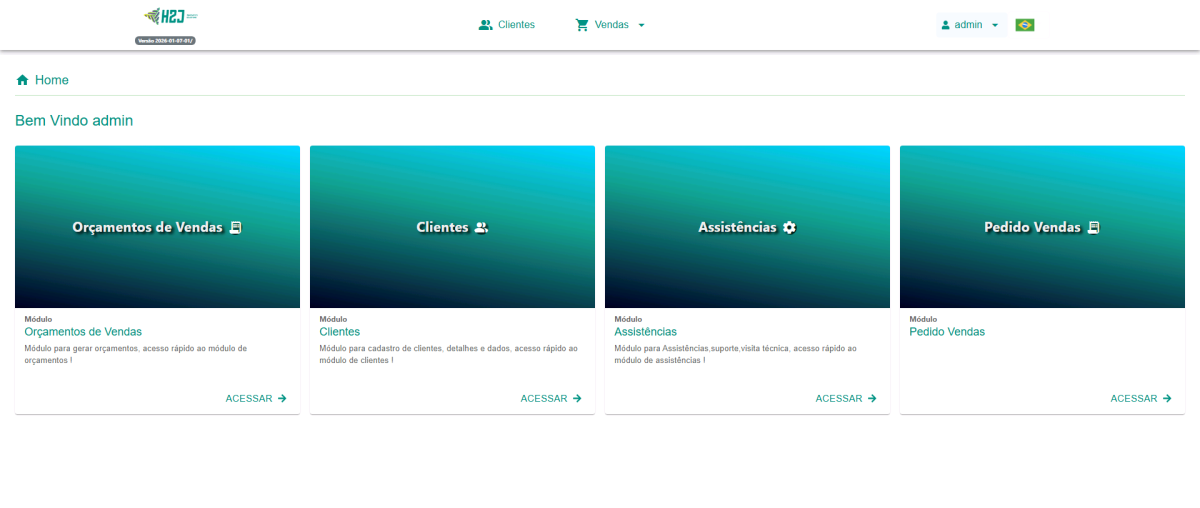Click ACESSAR on Orçamentos de Vendas card

[256, 398]
